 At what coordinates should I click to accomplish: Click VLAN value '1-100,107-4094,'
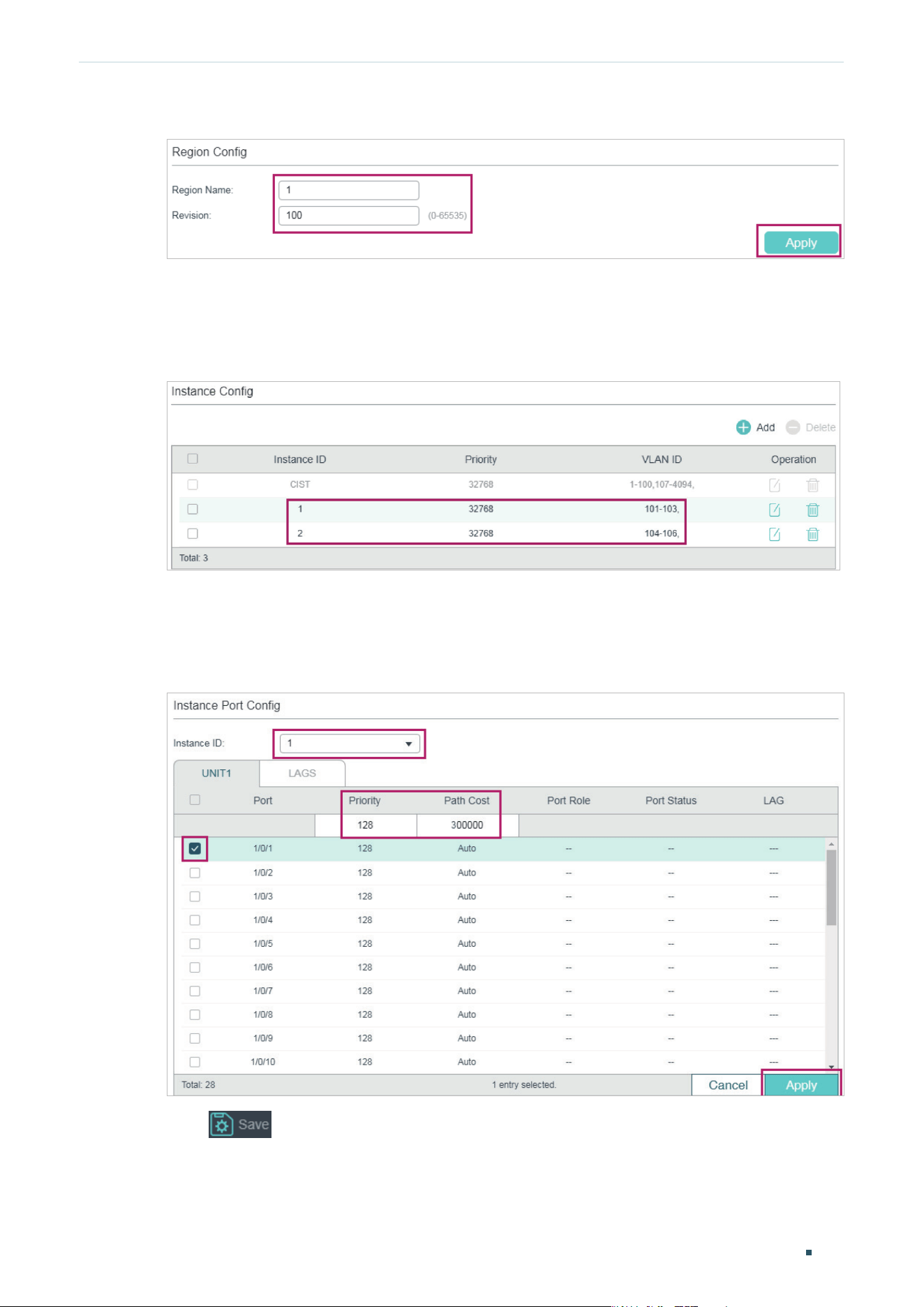point(662,485)
